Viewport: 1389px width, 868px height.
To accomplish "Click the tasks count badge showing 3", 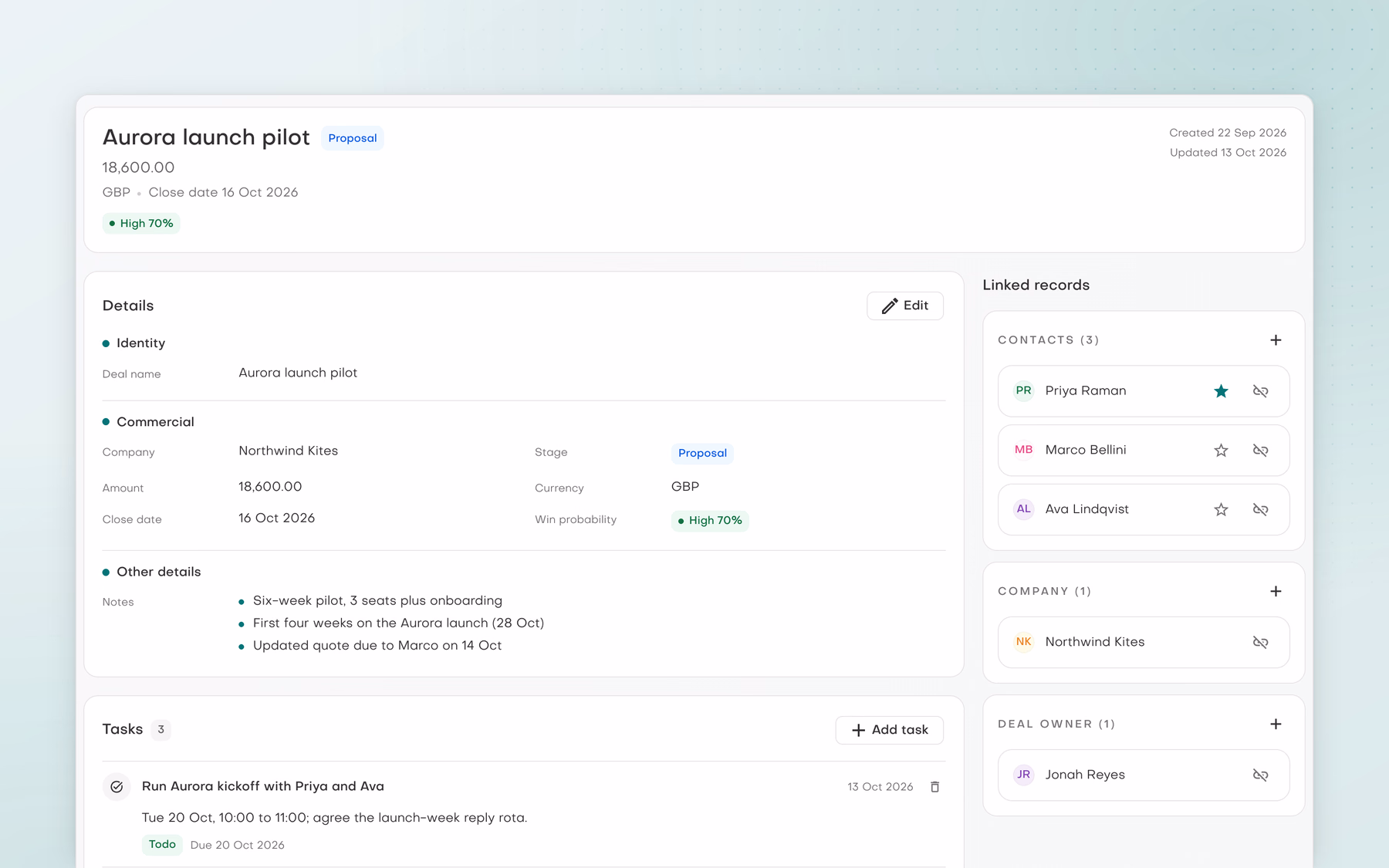I will pos(161,730).
